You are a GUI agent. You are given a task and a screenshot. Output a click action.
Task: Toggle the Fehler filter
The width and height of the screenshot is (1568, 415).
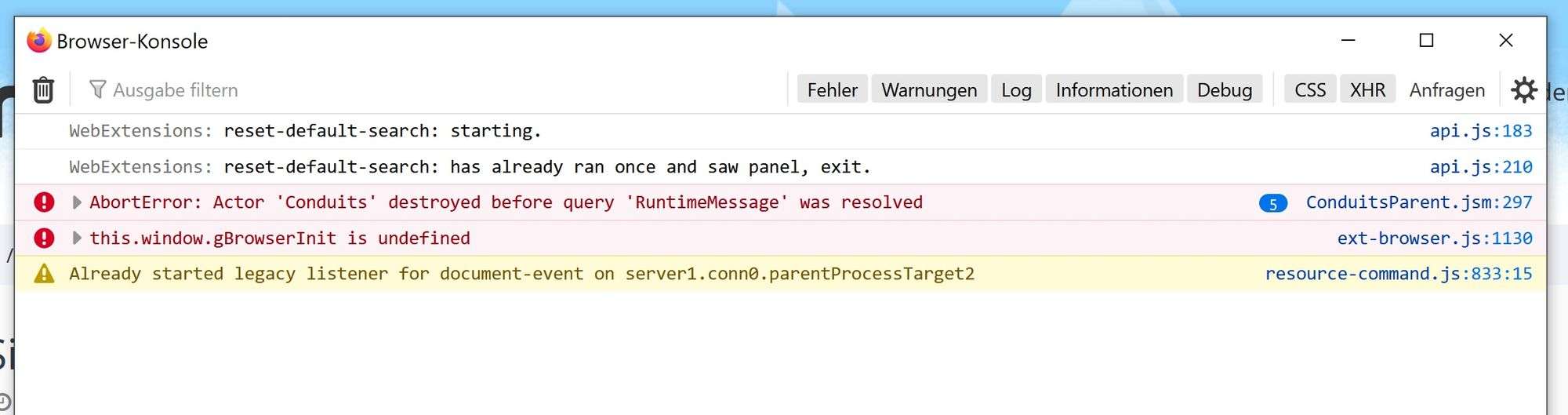pos(832,90)
